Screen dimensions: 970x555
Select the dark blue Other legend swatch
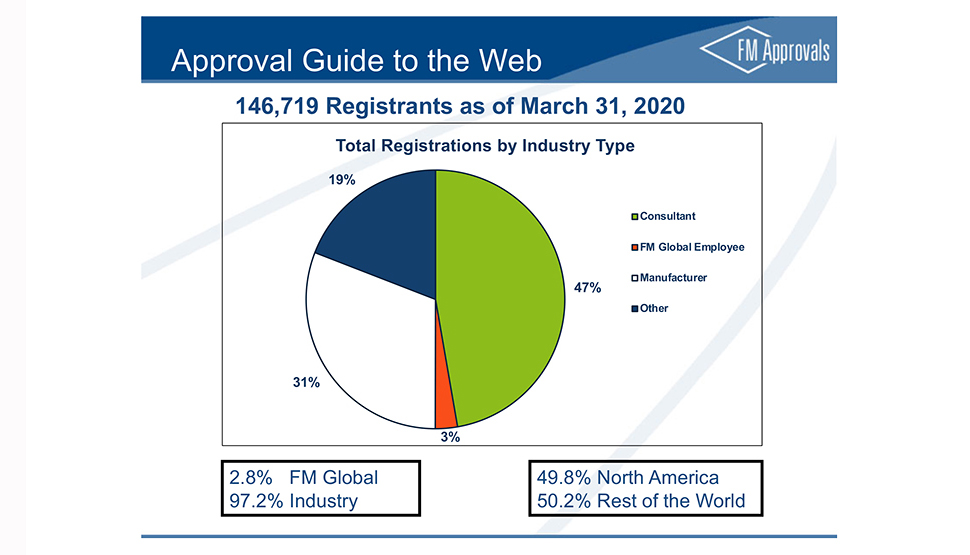(x=634, y=309)
